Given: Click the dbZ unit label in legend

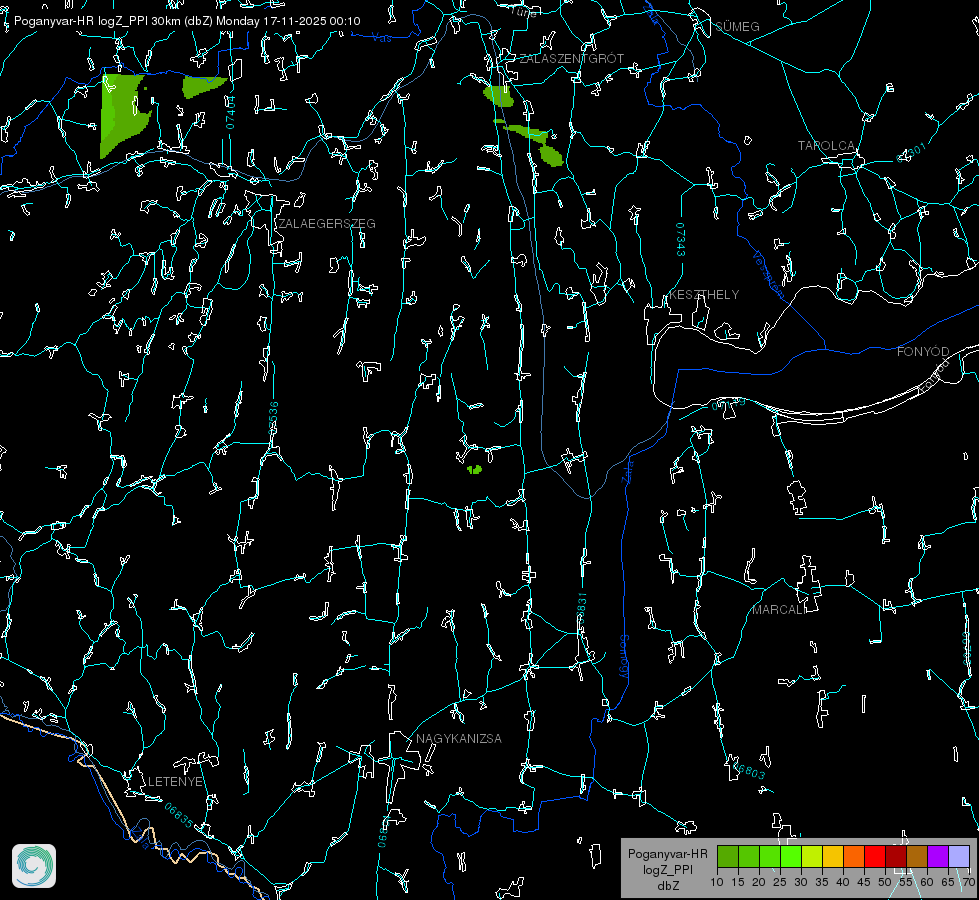Looking at the screenshot, I should pos(667,886).
